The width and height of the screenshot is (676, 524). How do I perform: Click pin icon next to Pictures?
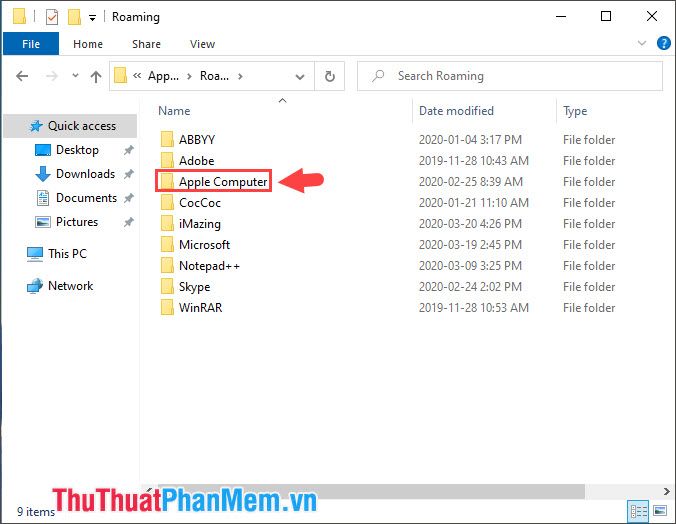coord(128,222)
